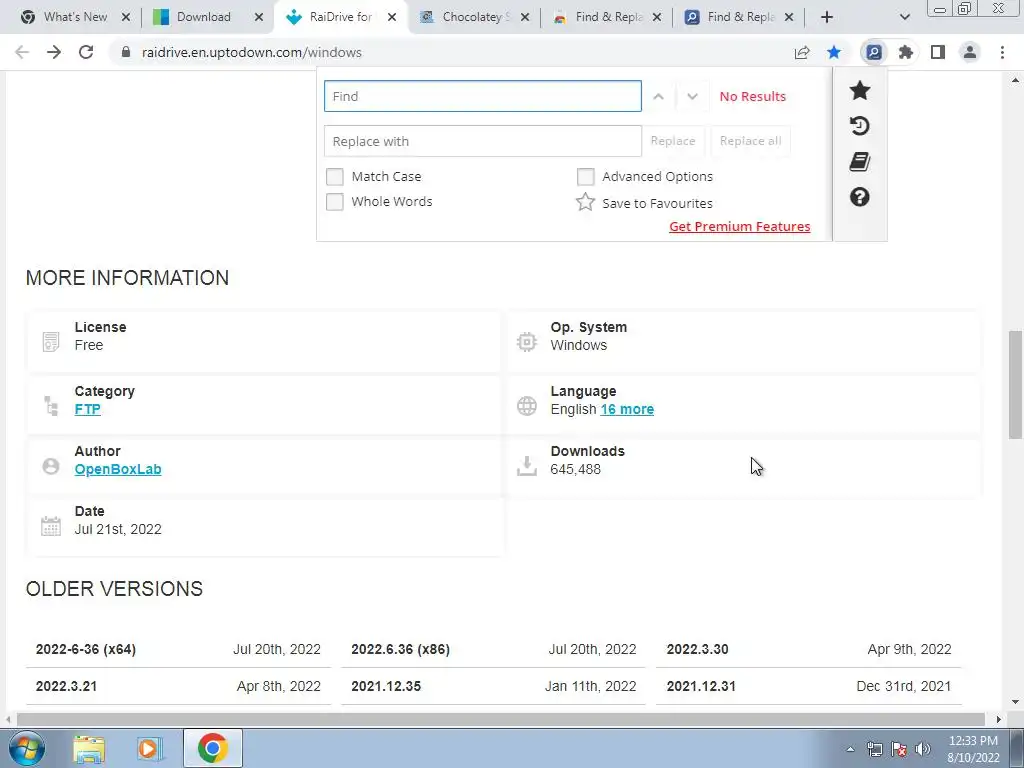Screen dimensions: 1024x768
Task: Go back to previous page
Action: pos(22,52)
